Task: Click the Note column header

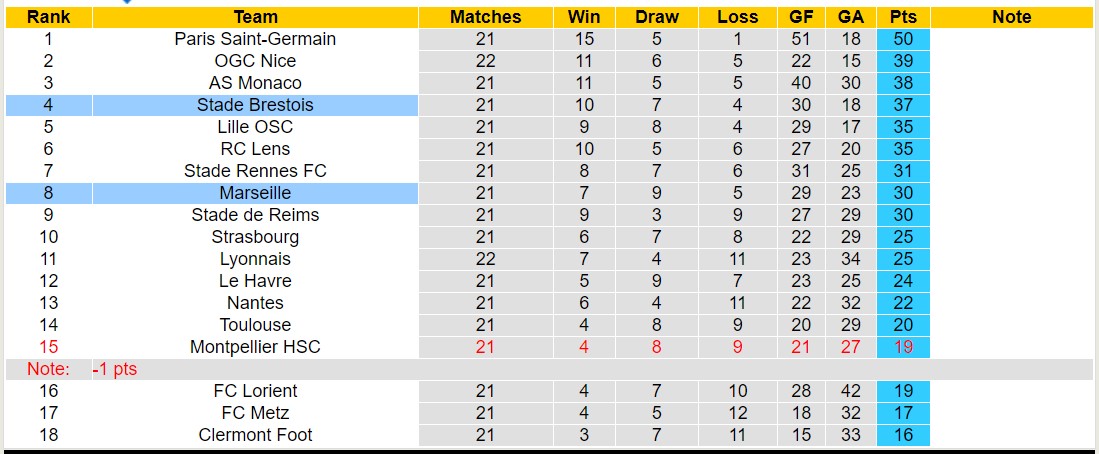Action: click(1012, 17)
